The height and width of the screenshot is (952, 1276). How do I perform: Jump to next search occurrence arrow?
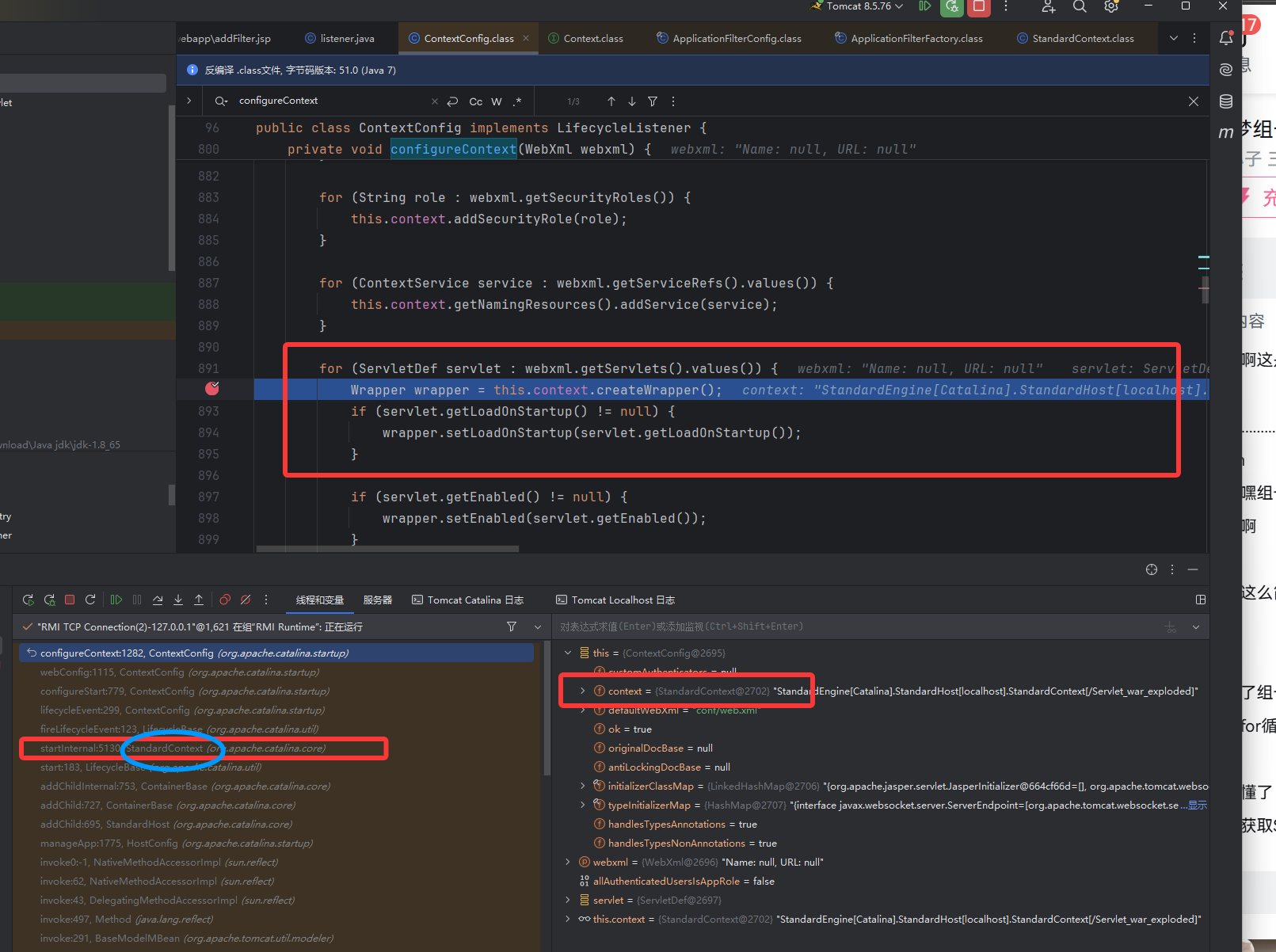click(x=632, y=101)
